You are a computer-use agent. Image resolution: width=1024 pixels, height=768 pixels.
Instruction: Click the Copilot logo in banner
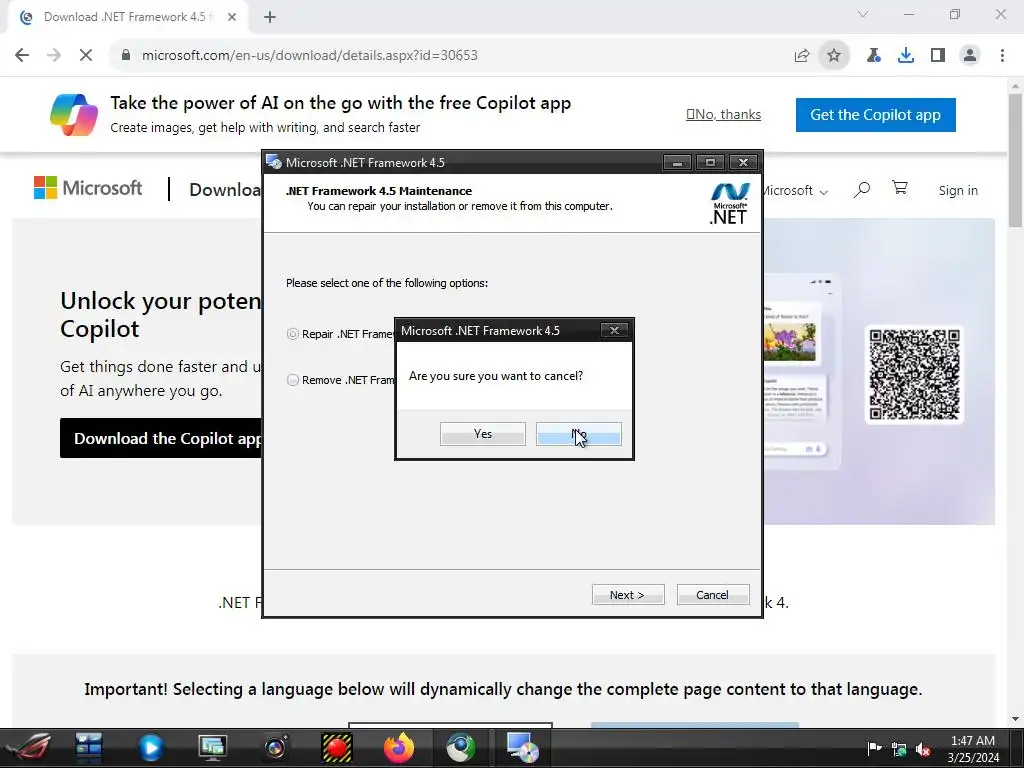tap(74, 114)
